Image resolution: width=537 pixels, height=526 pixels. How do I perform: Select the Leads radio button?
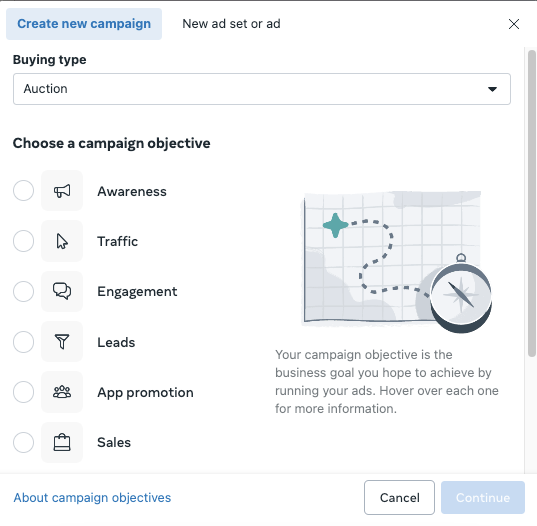coord(23,342)
